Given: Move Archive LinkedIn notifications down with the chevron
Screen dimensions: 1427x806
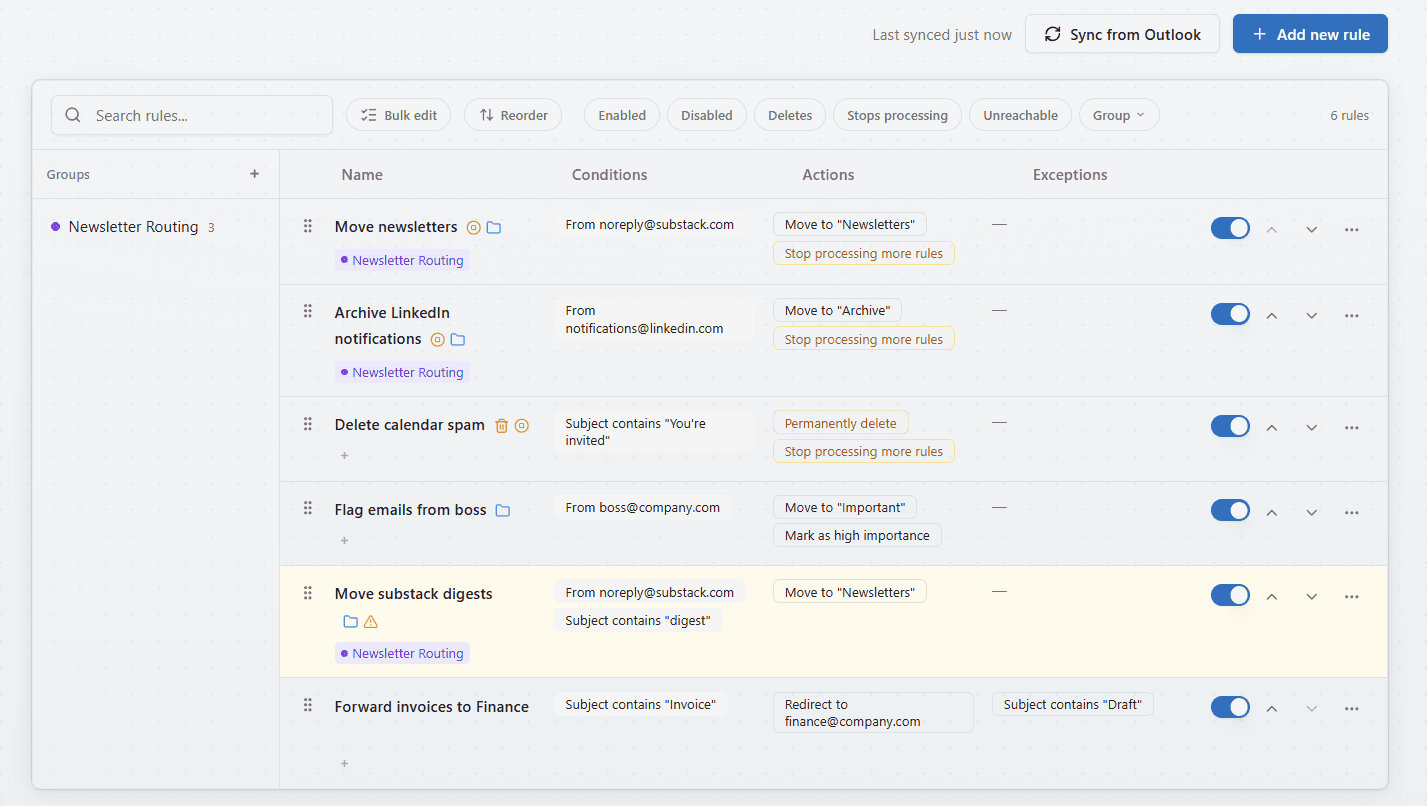Looking at the screenshot, I should (1311, 314).
